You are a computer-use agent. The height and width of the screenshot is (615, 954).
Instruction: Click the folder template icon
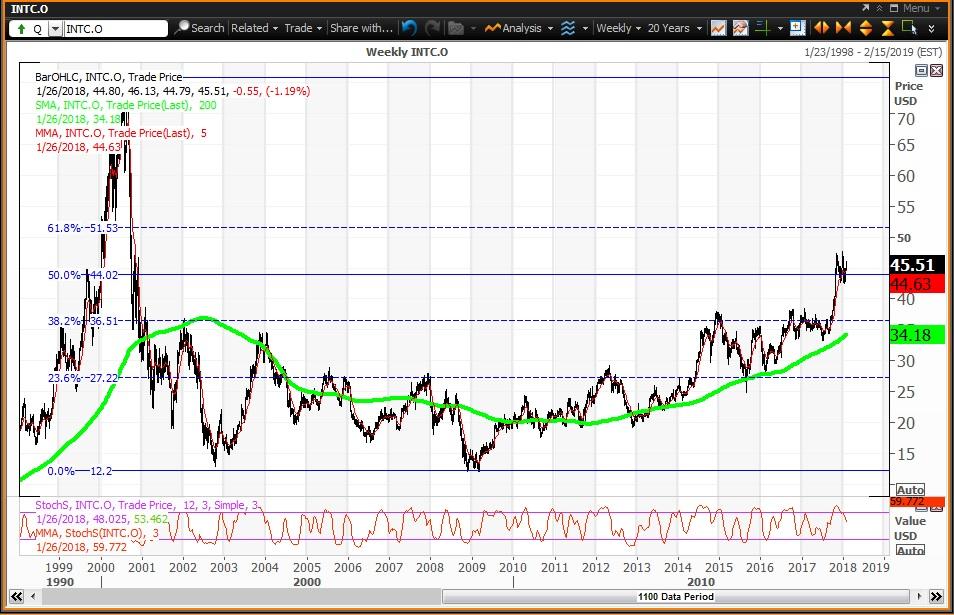(456, 28)
